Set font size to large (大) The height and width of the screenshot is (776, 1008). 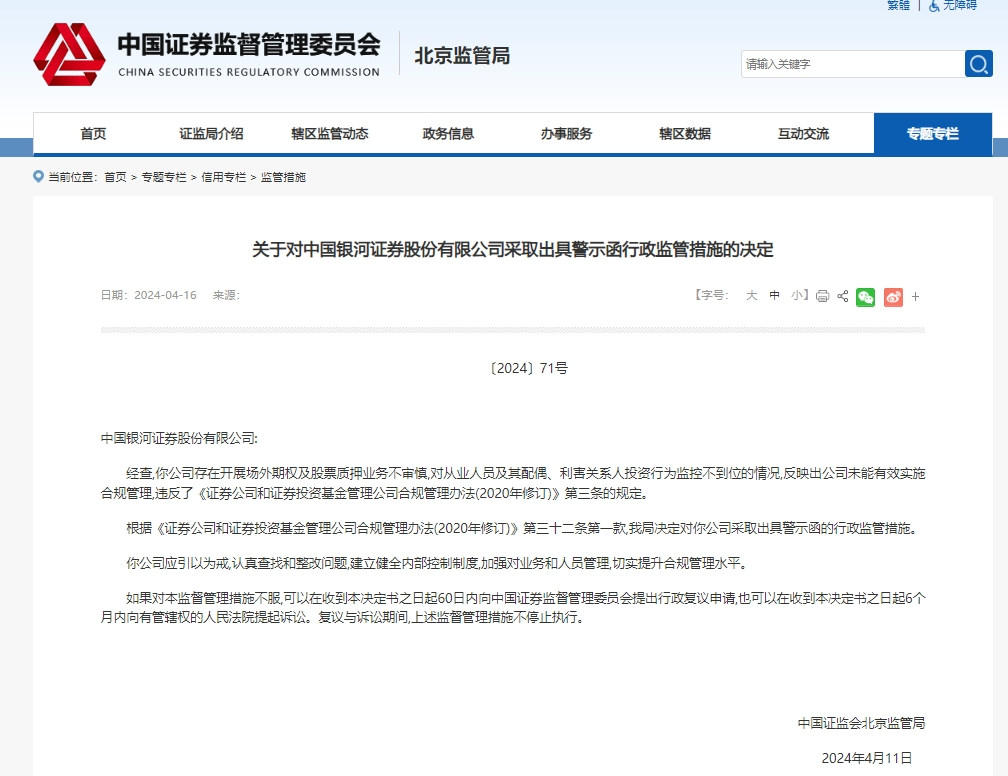coord(751,295)
